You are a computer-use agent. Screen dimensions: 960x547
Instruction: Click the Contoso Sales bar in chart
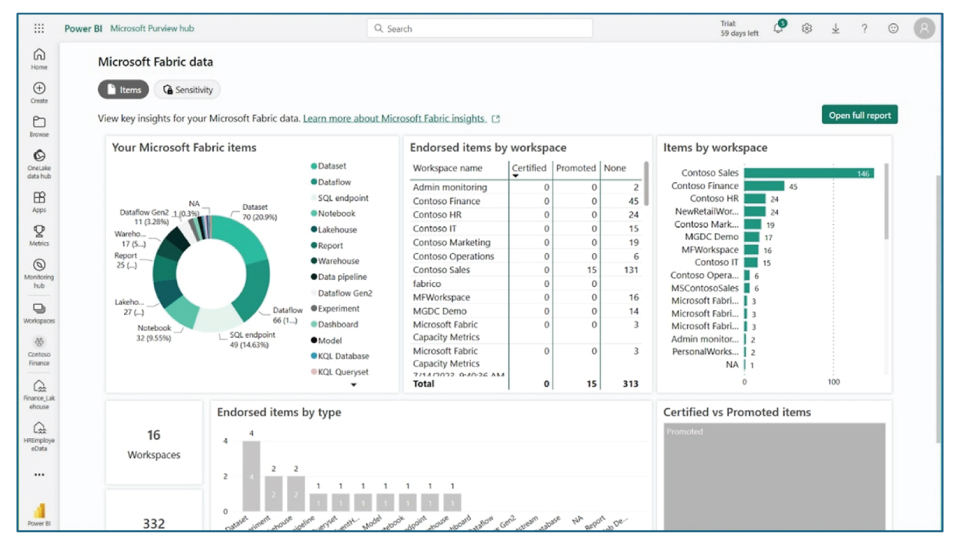[808, 173]
